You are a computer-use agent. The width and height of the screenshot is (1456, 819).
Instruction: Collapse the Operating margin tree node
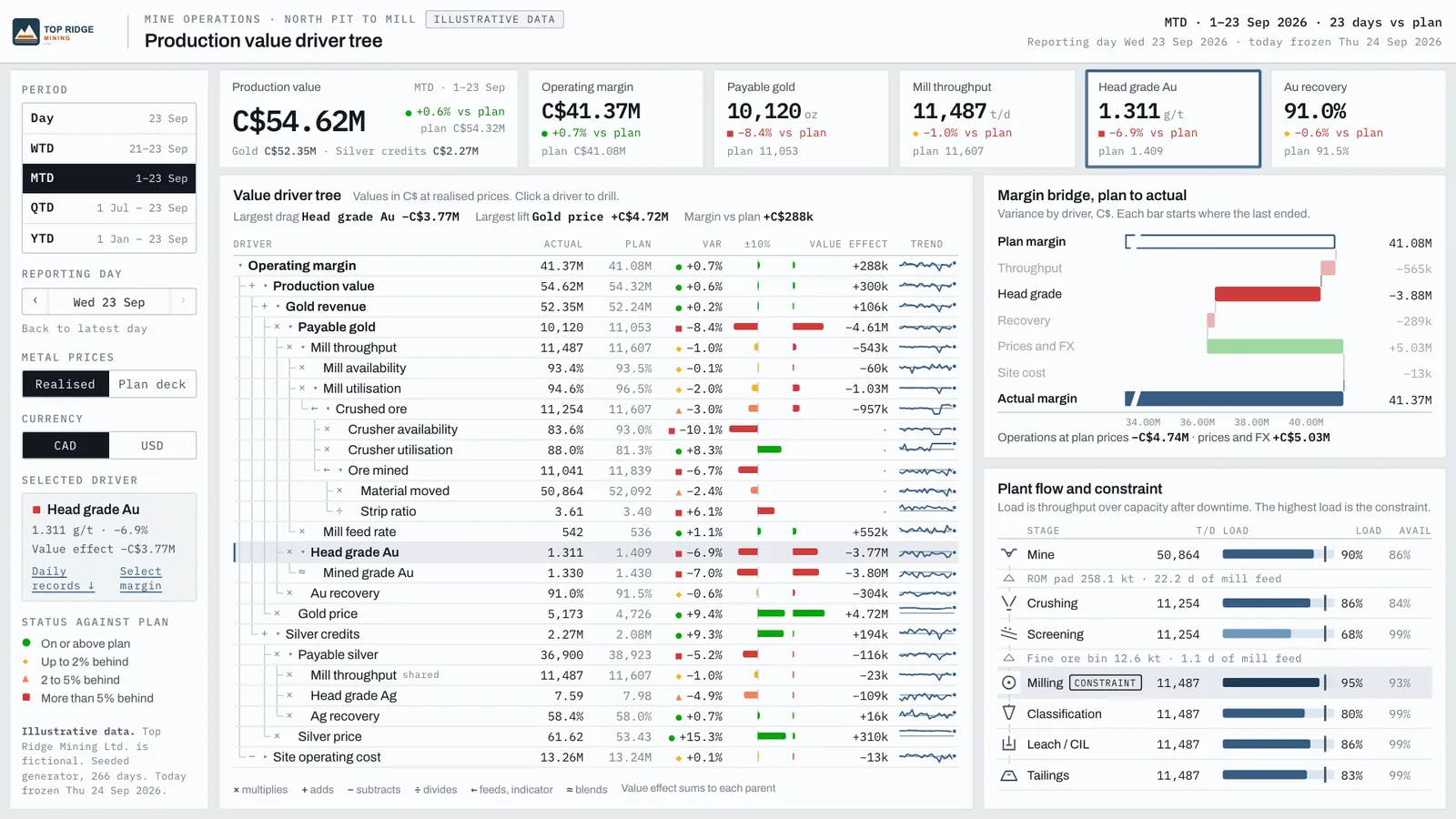click(x=241, y=266)
